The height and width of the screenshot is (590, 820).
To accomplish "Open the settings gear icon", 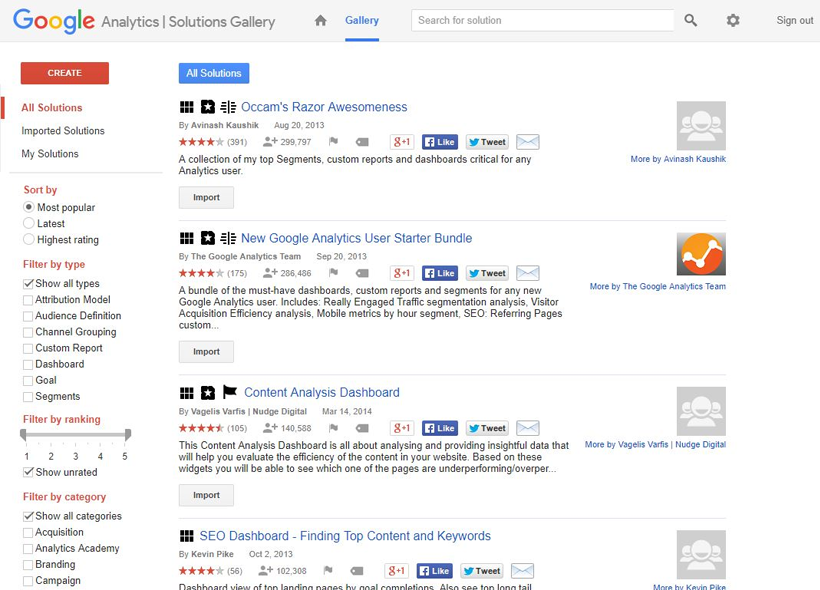I will click(x=733, y=20).
